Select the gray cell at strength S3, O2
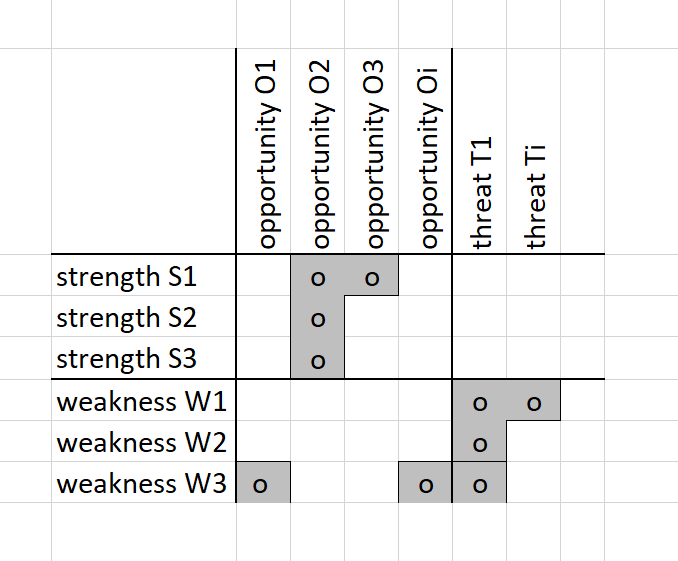This screenshot has width=678, height=561. pyautogui.click(x=318, y=359)
